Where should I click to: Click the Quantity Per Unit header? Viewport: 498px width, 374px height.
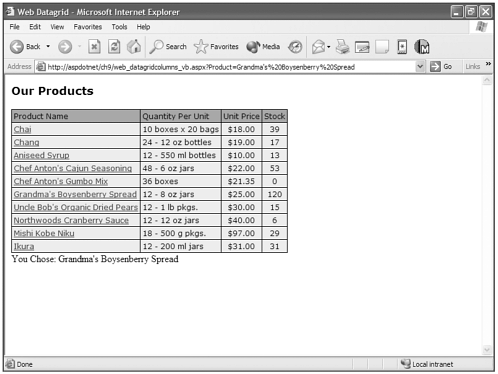(181, 116)
